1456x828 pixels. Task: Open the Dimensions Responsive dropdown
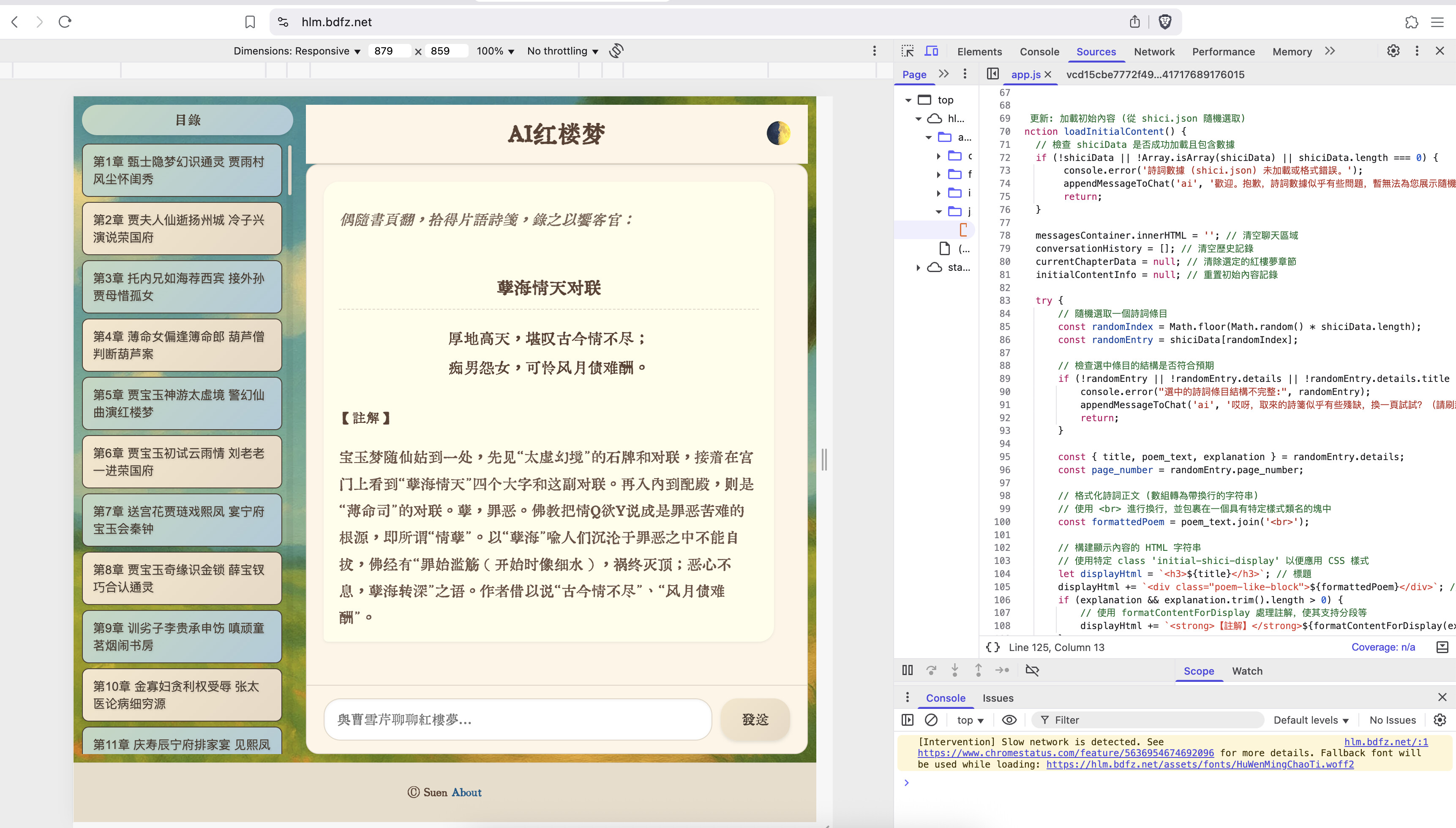point(297,51)
